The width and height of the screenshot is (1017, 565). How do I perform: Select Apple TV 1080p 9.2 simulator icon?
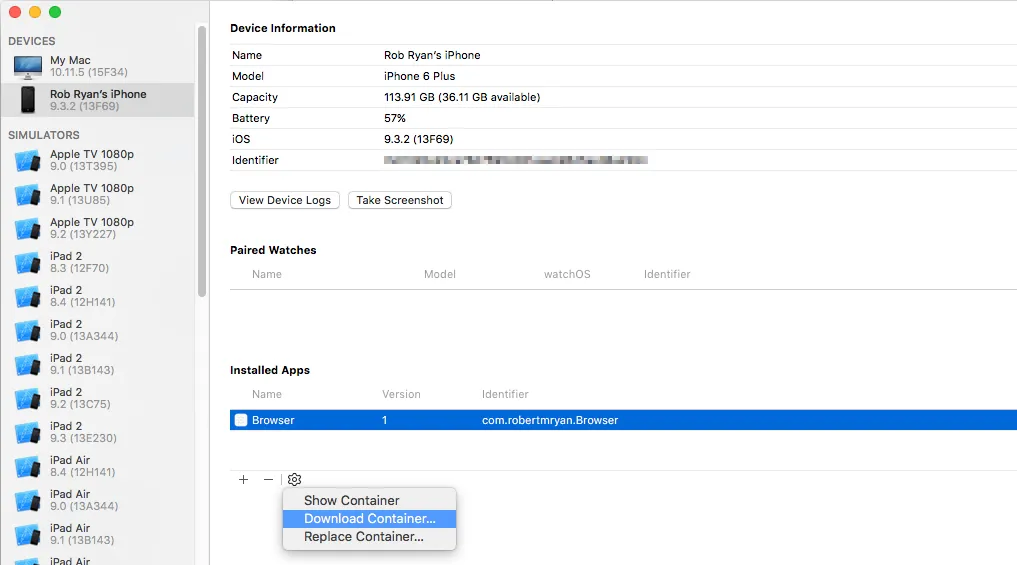tap(28, 228)
